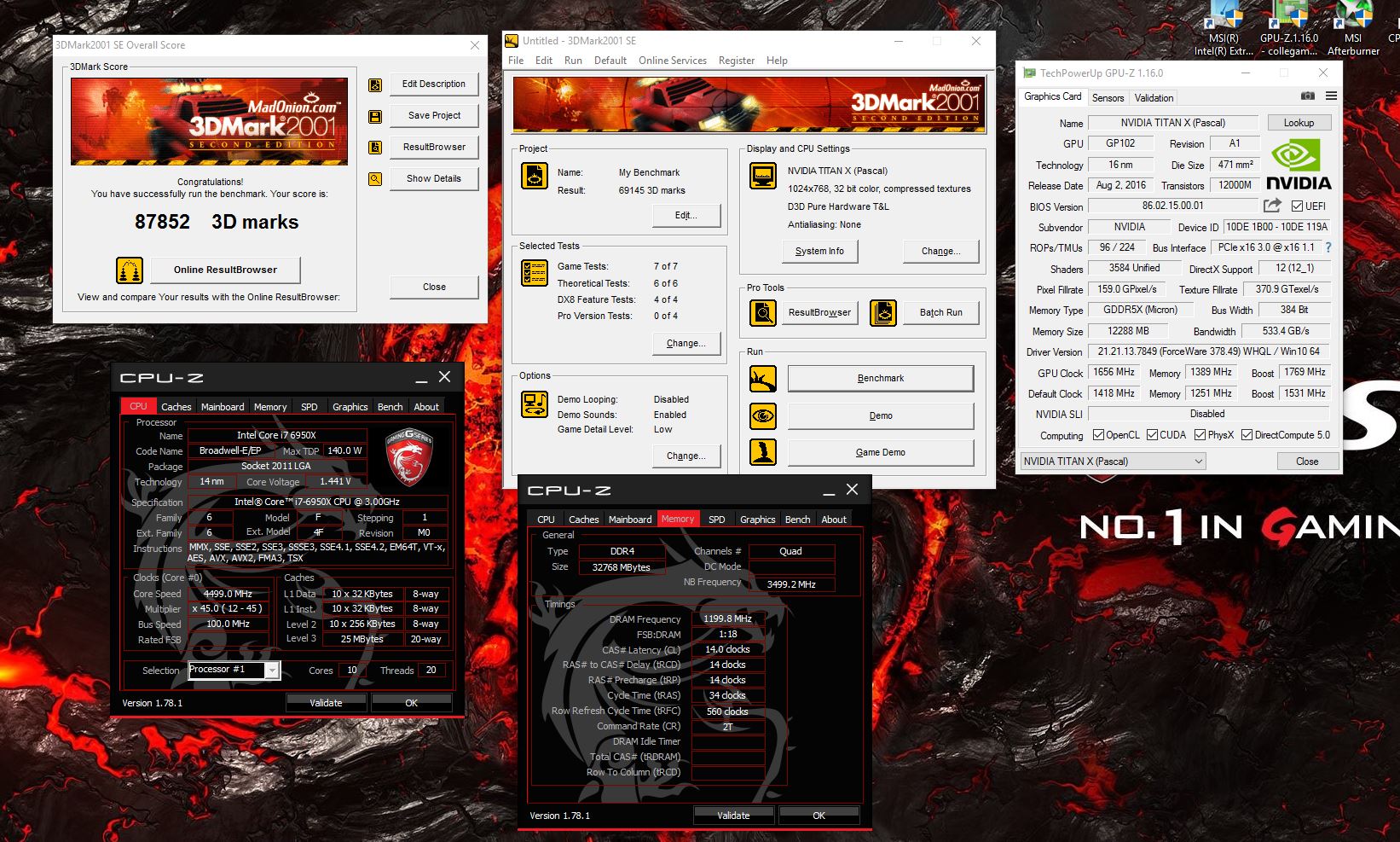This screenshot has height=842, width=1400.
Task: Open the NVIDIA TITAN X GPU selector dropdown
Action: click(x=1113, y=462)
